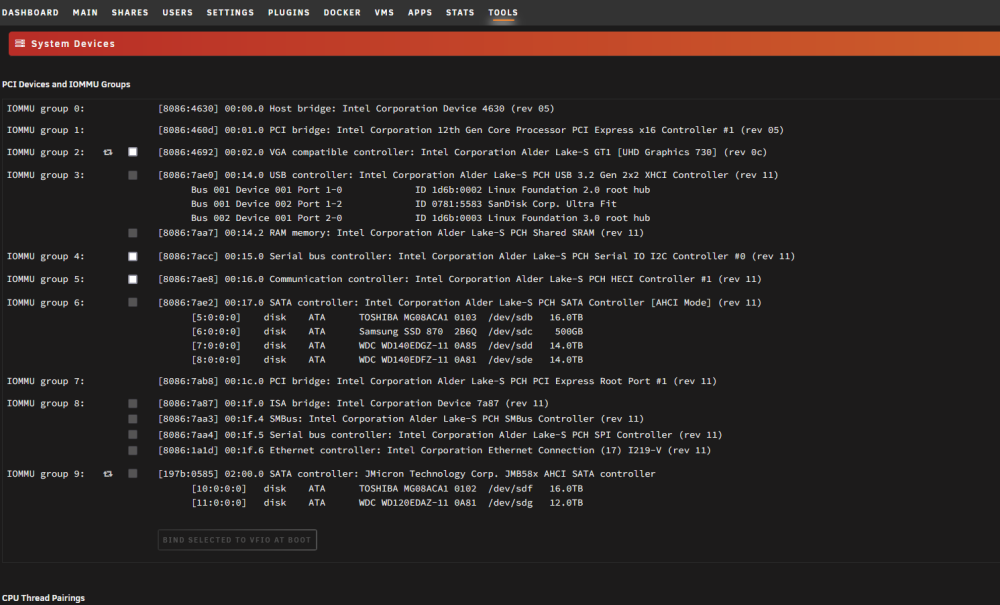The height and width of the screenshot is (605, 1000).
Task: Toggle the ISA bridge checkbox
Action: pos(133,404)
